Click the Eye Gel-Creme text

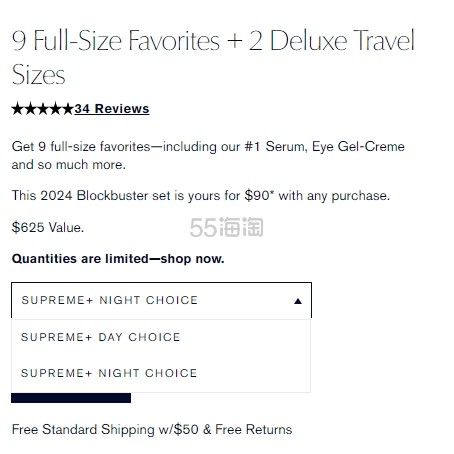[358, 147]
